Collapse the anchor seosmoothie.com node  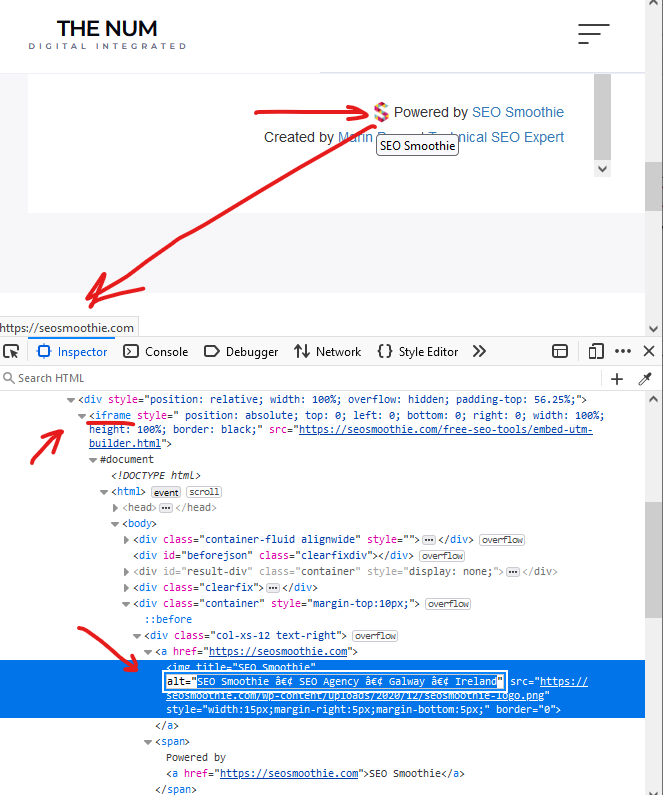pyautogui.click(x=148, y=653)
